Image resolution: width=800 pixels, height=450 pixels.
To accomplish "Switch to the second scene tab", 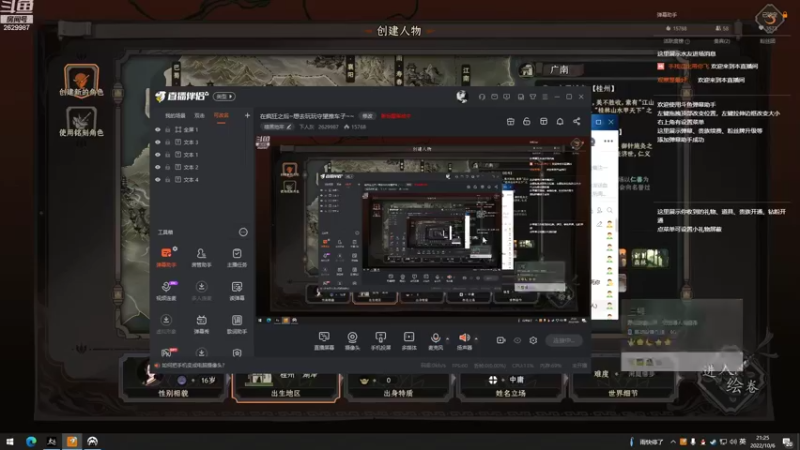I will [x=199, y=116].
